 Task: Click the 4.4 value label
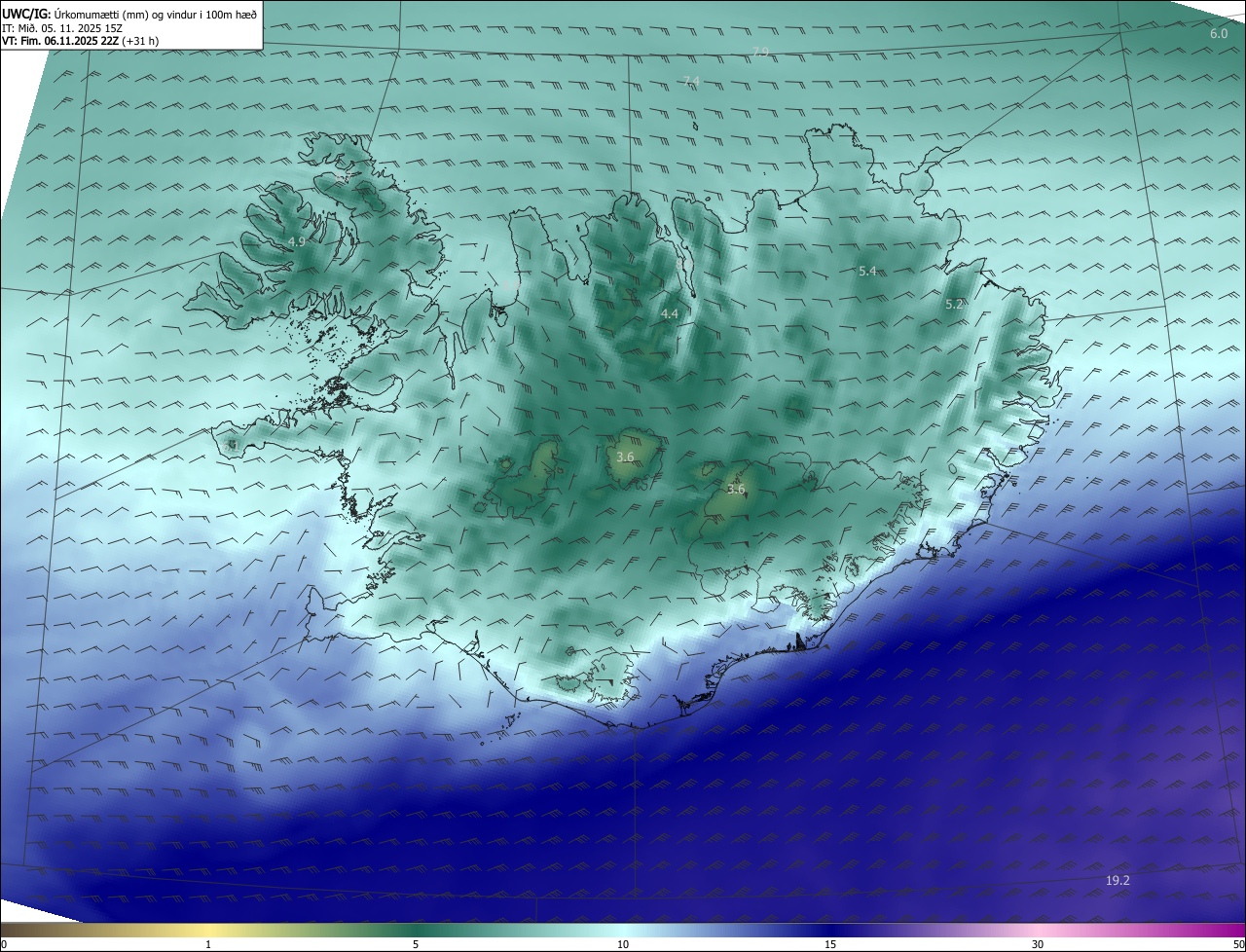pyautogui.click(x=669, y=313)
